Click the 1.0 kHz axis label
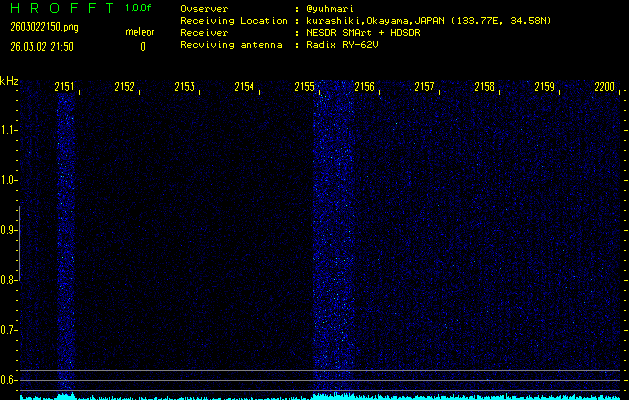 tap(8, 180)
